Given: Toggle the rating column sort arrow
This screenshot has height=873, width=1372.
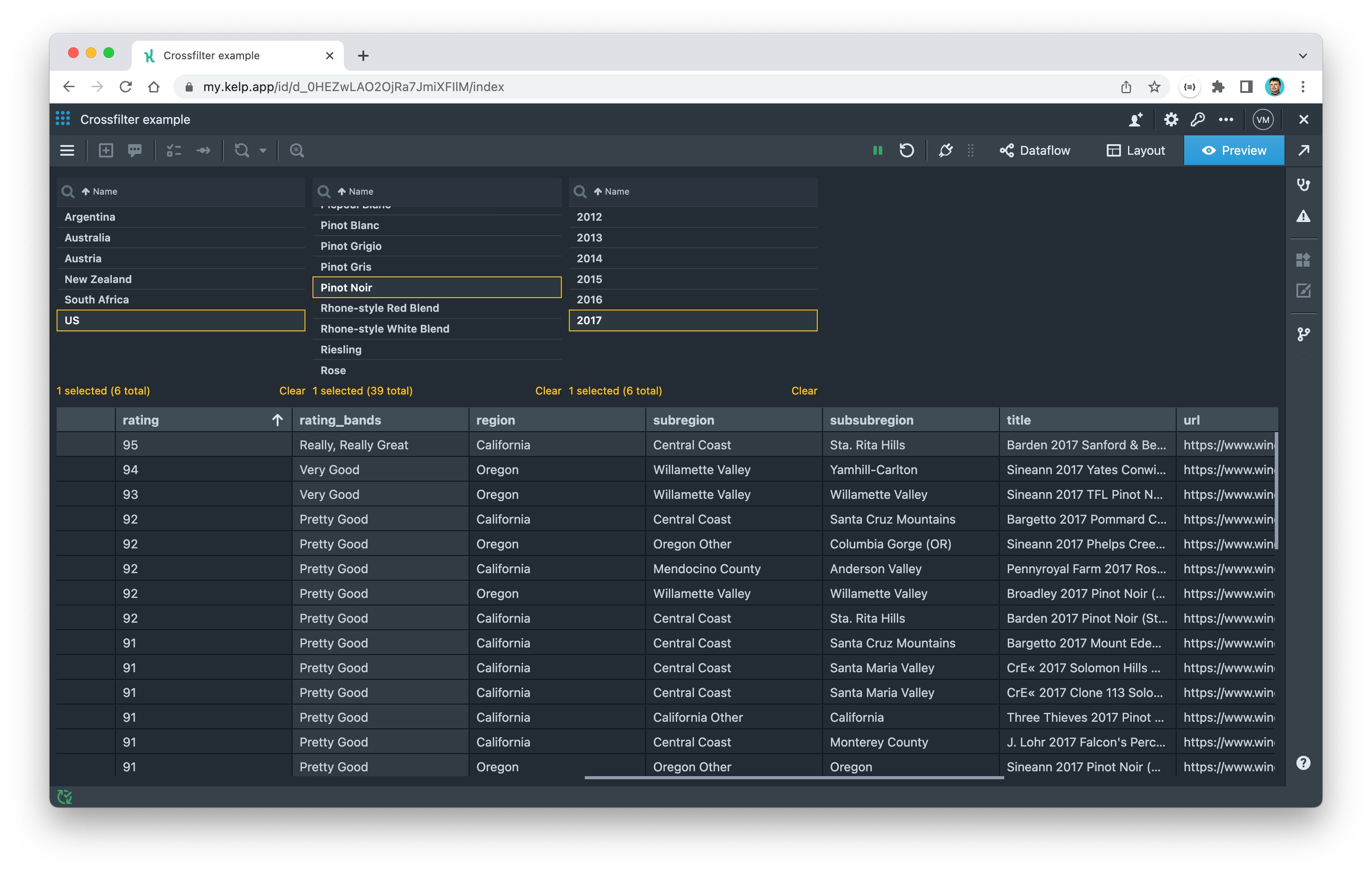Looking at the screenshot, I should click(x=278, y=420).
